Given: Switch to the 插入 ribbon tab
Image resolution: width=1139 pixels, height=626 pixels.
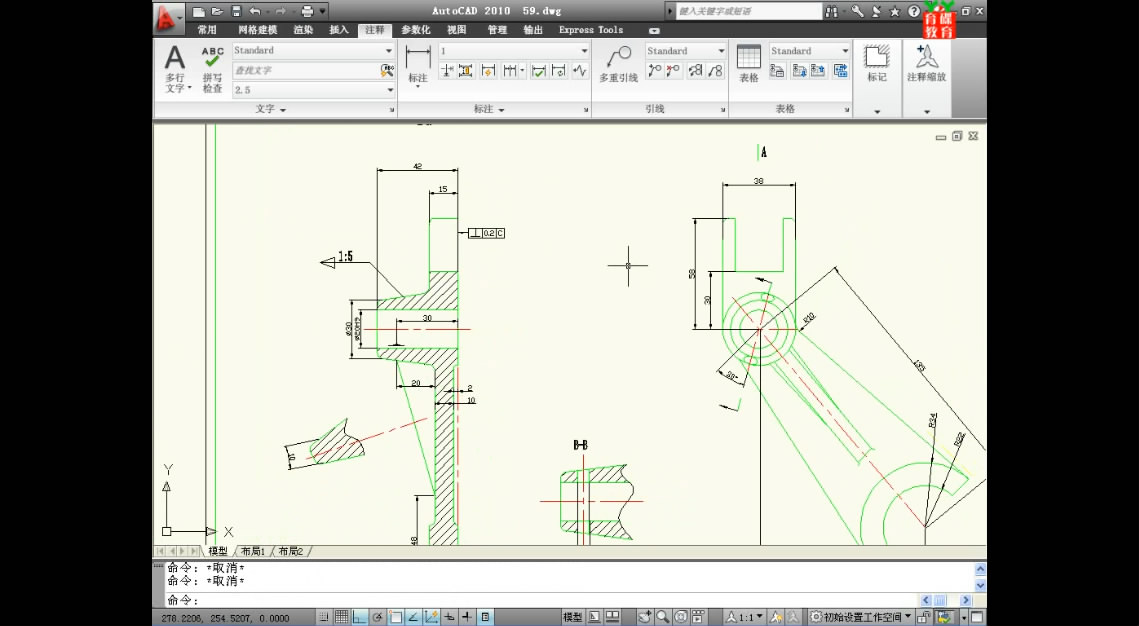Looking at the screenshot, I should (x=339, y=30).
